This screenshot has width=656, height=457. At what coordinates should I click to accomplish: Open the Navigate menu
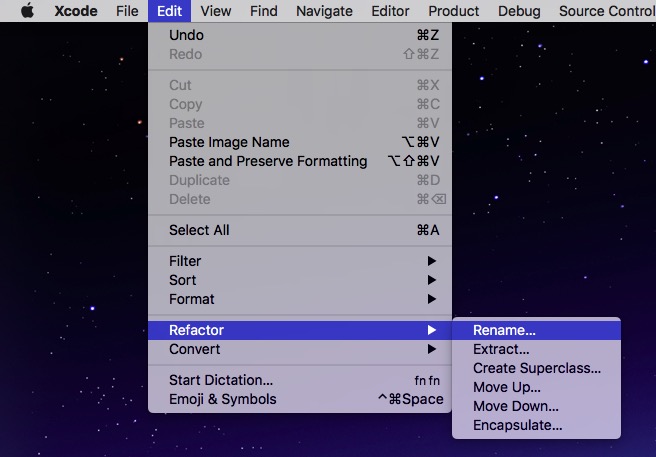tap(324, 11)
